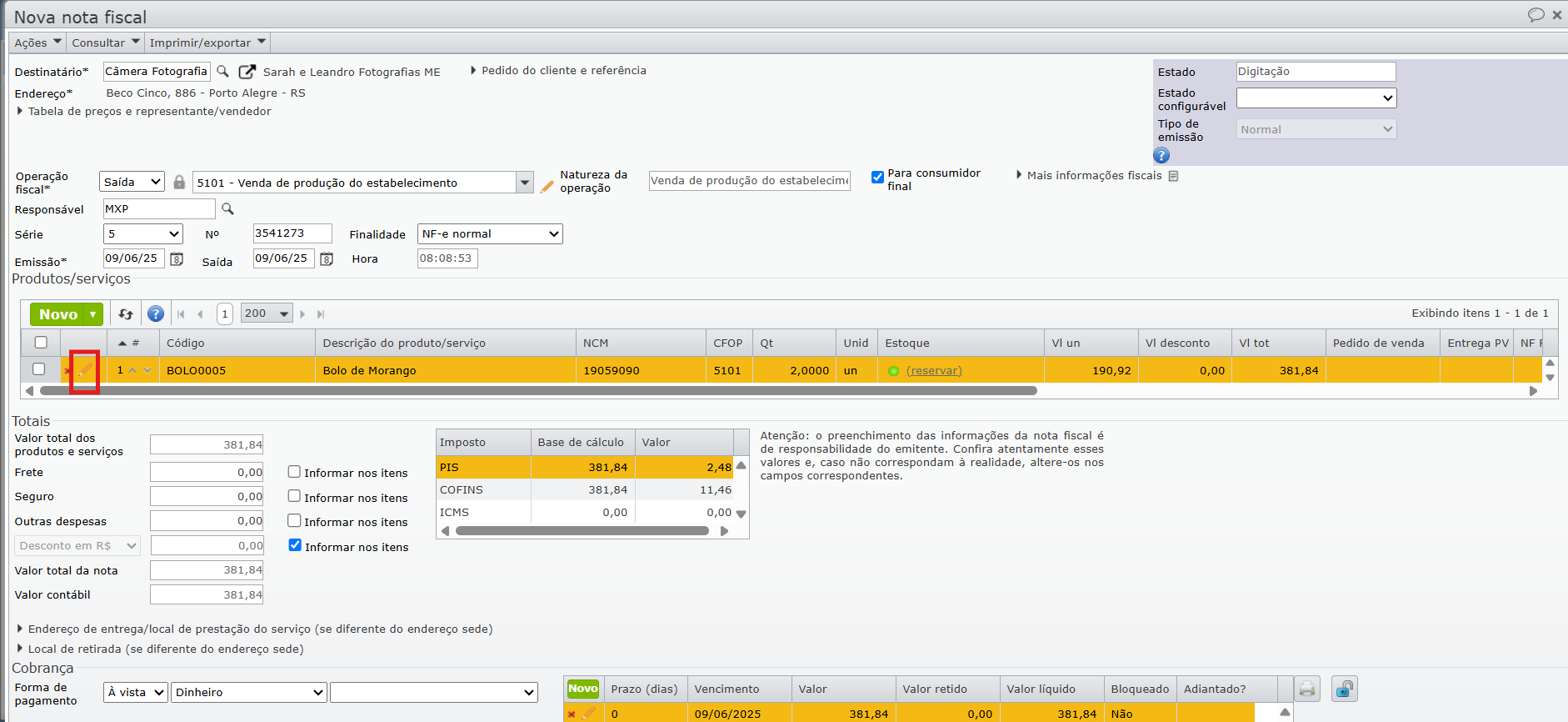The height and width of the screenshot is (722, 1568).
Task: Click horizontal scrollbar of products grid
Action: coord(538,390)
